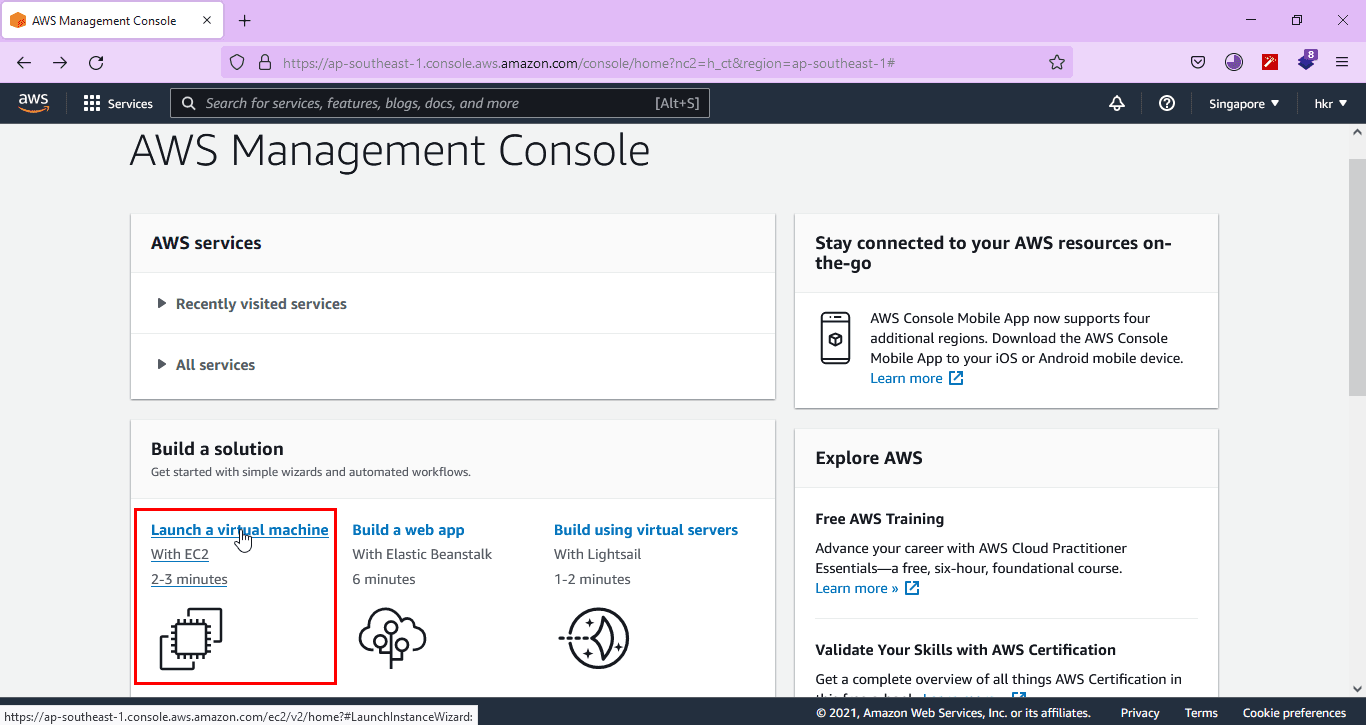Select the AWS Management Console tab
1366x725 pixels.
[x=113, y=21]
